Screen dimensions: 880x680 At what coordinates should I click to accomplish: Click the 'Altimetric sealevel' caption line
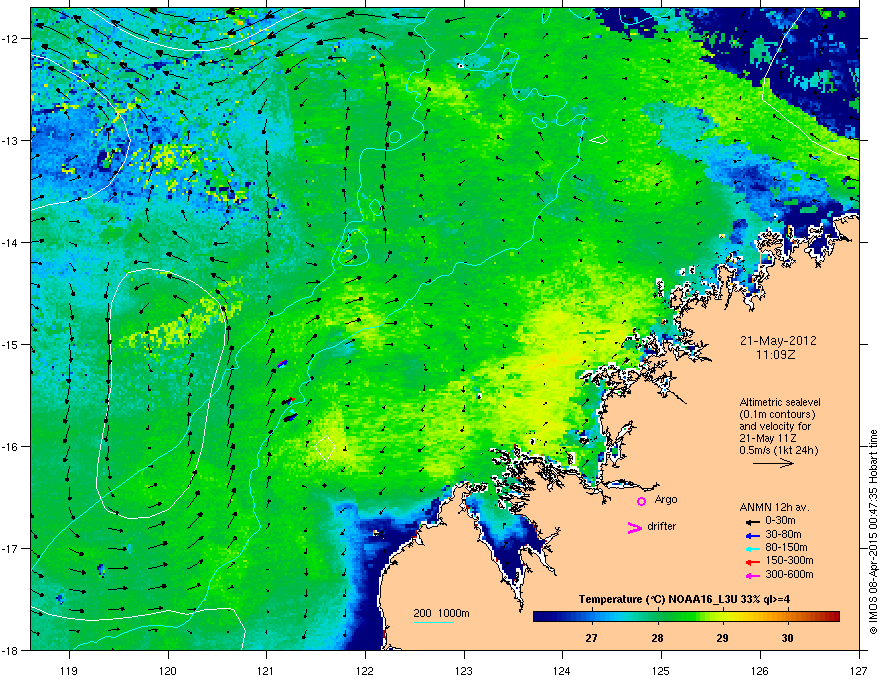[780, 402]
